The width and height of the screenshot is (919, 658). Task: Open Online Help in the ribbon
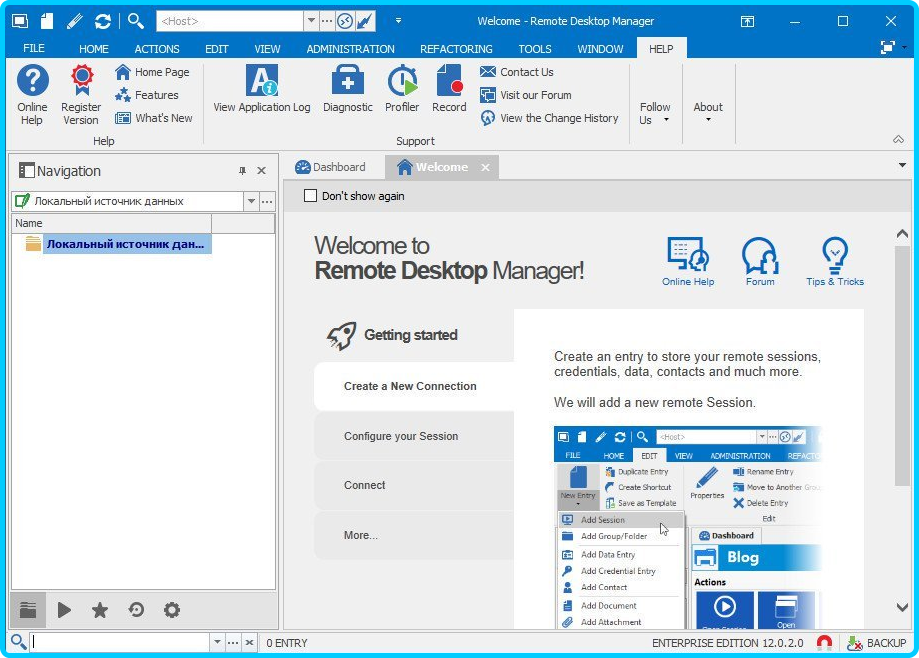[32, 95]
